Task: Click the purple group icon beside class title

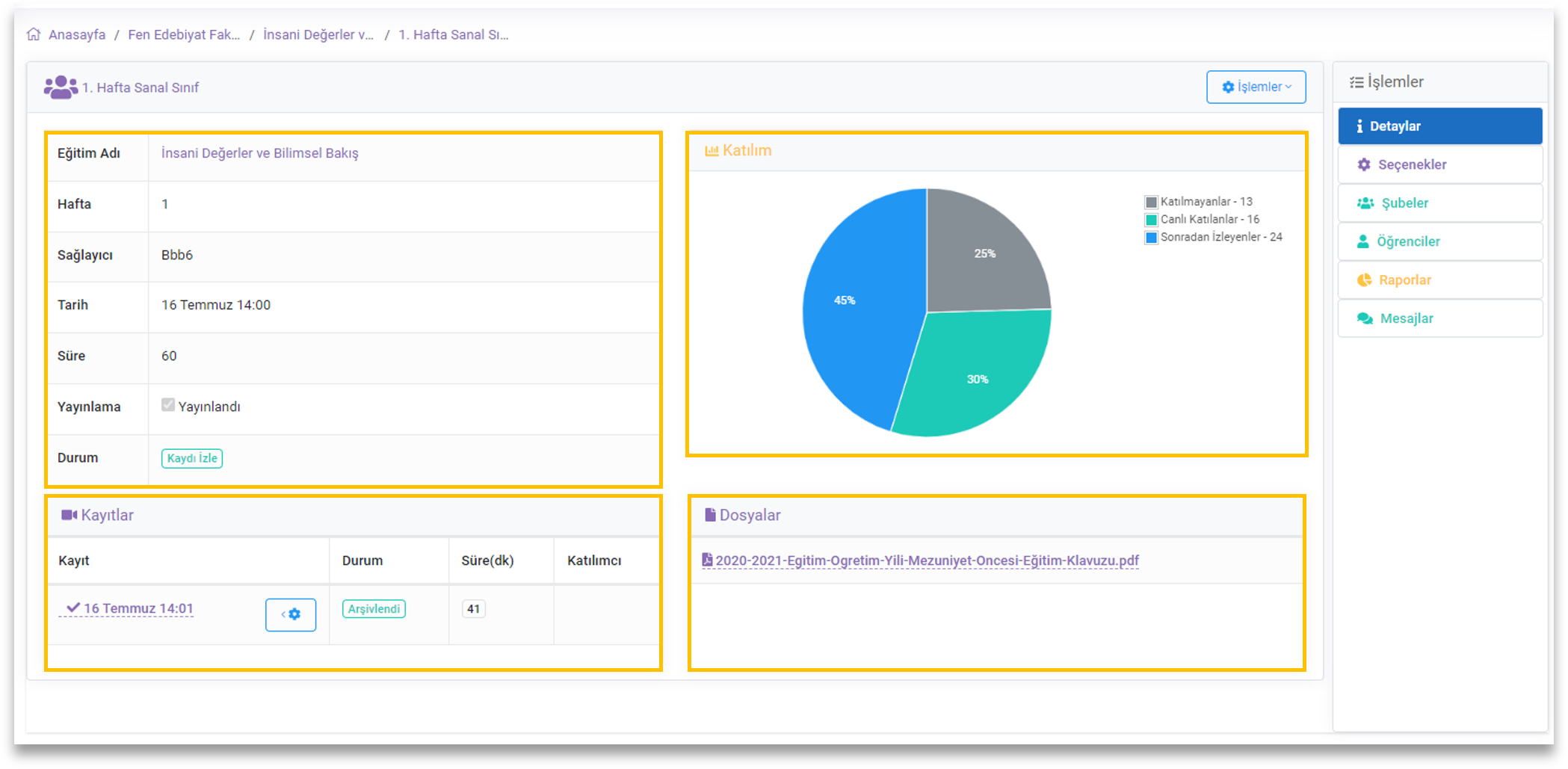Action: [x=61, y=87]
